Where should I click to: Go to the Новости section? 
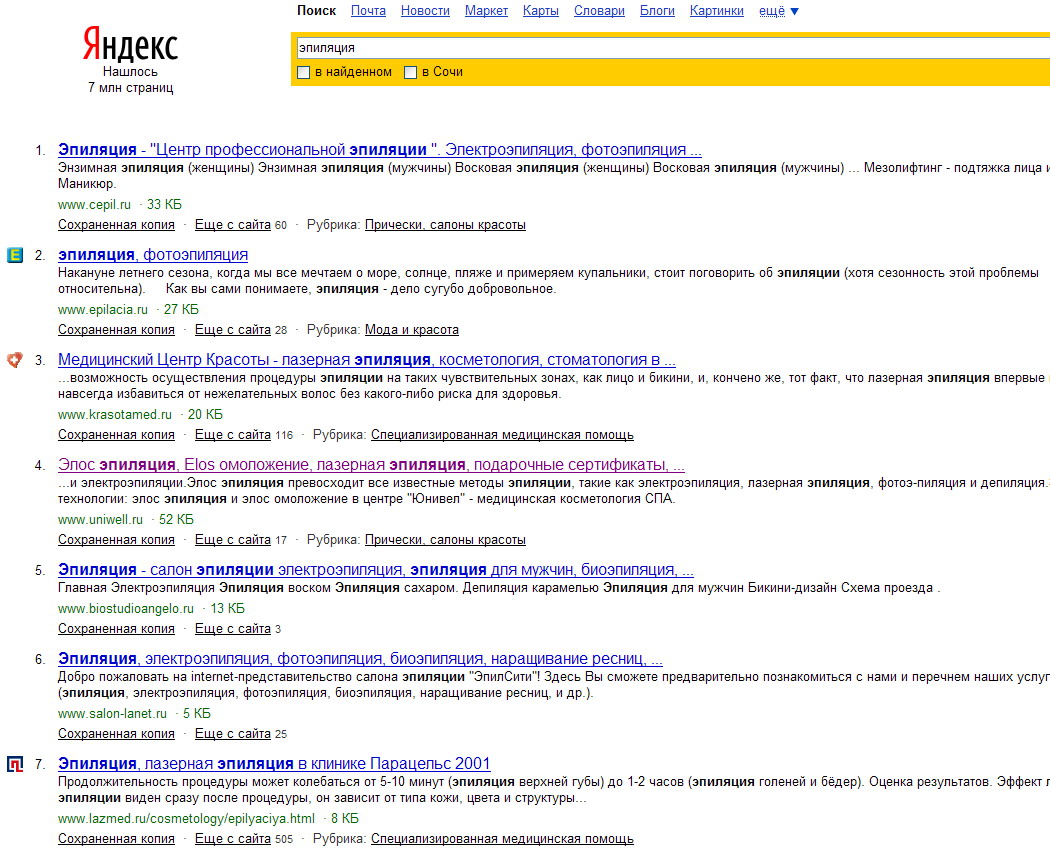[x=425, y=11]
